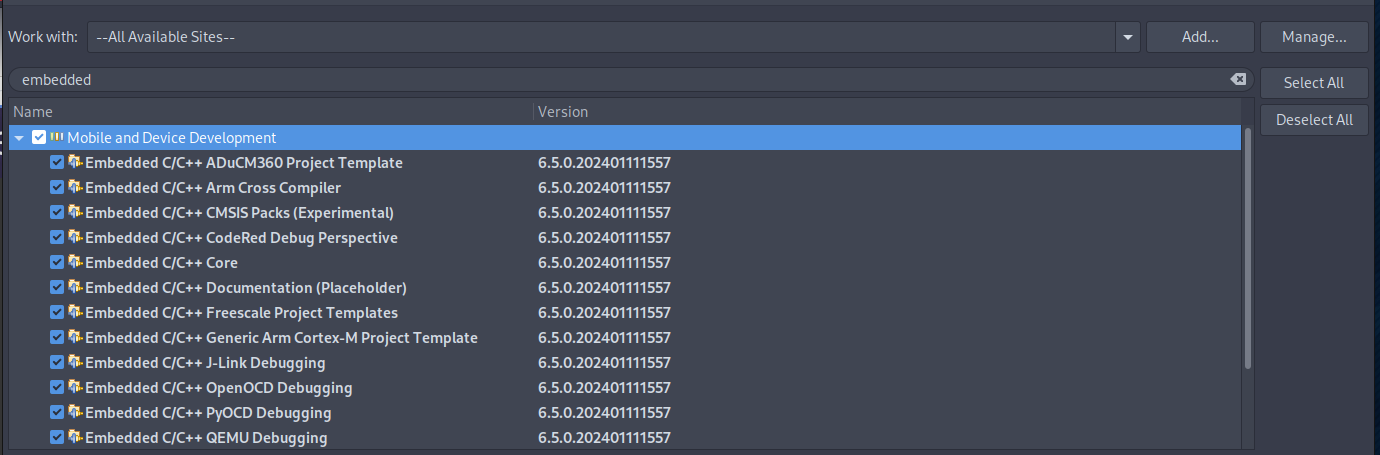Click the Mobile and Device Development category icon
Image resolution: width=1380 pixels, height=455 pixels.
pos(57,138)
